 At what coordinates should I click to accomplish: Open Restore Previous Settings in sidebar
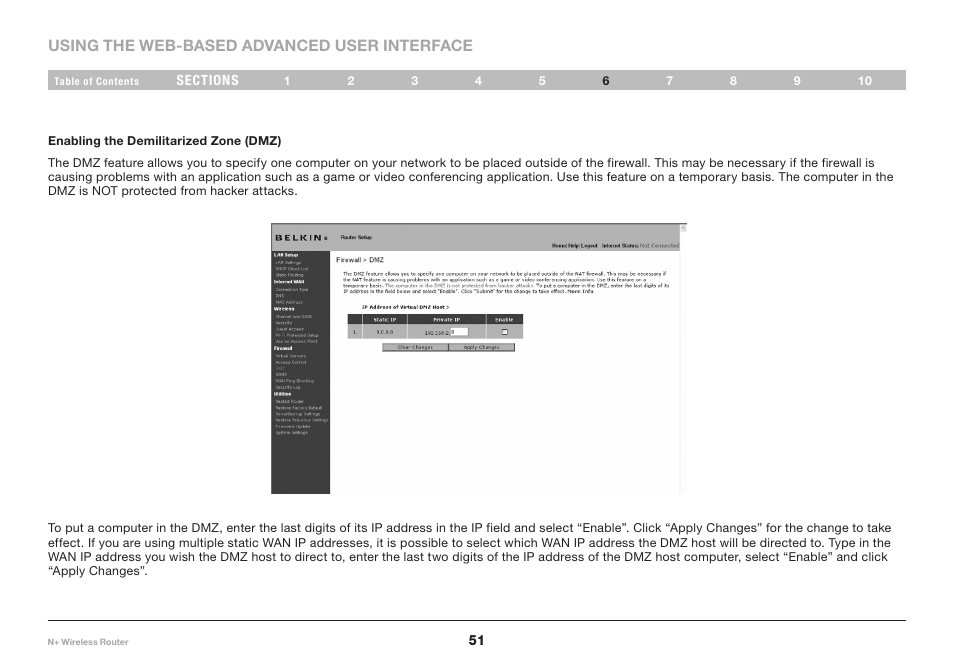pyautogui.click(x=302, y=420)
